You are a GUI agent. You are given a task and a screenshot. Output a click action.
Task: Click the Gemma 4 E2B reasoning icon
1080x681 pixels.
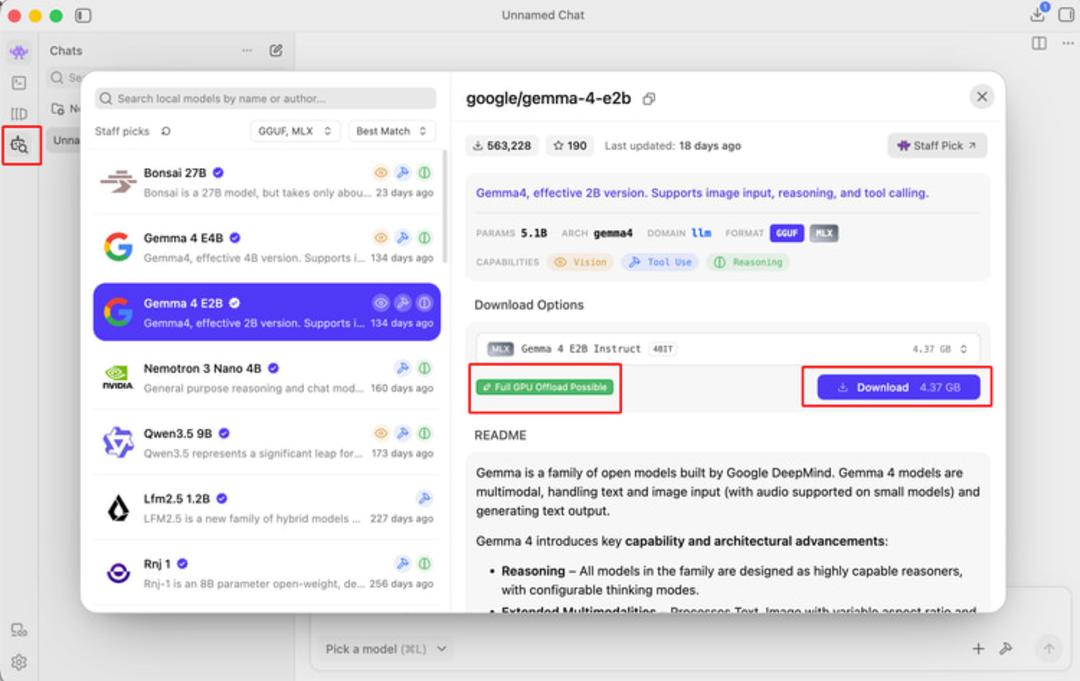425,303
